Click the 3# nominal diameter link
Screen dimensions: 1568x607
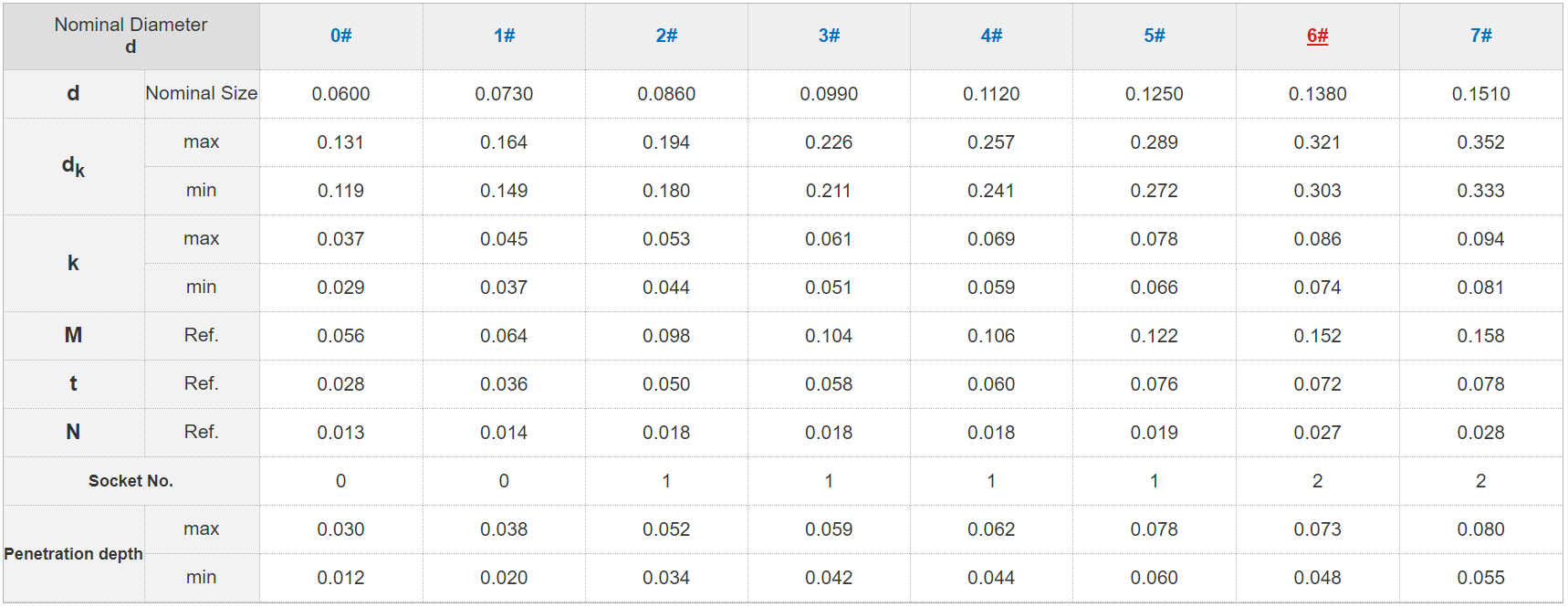coord(829,36)
